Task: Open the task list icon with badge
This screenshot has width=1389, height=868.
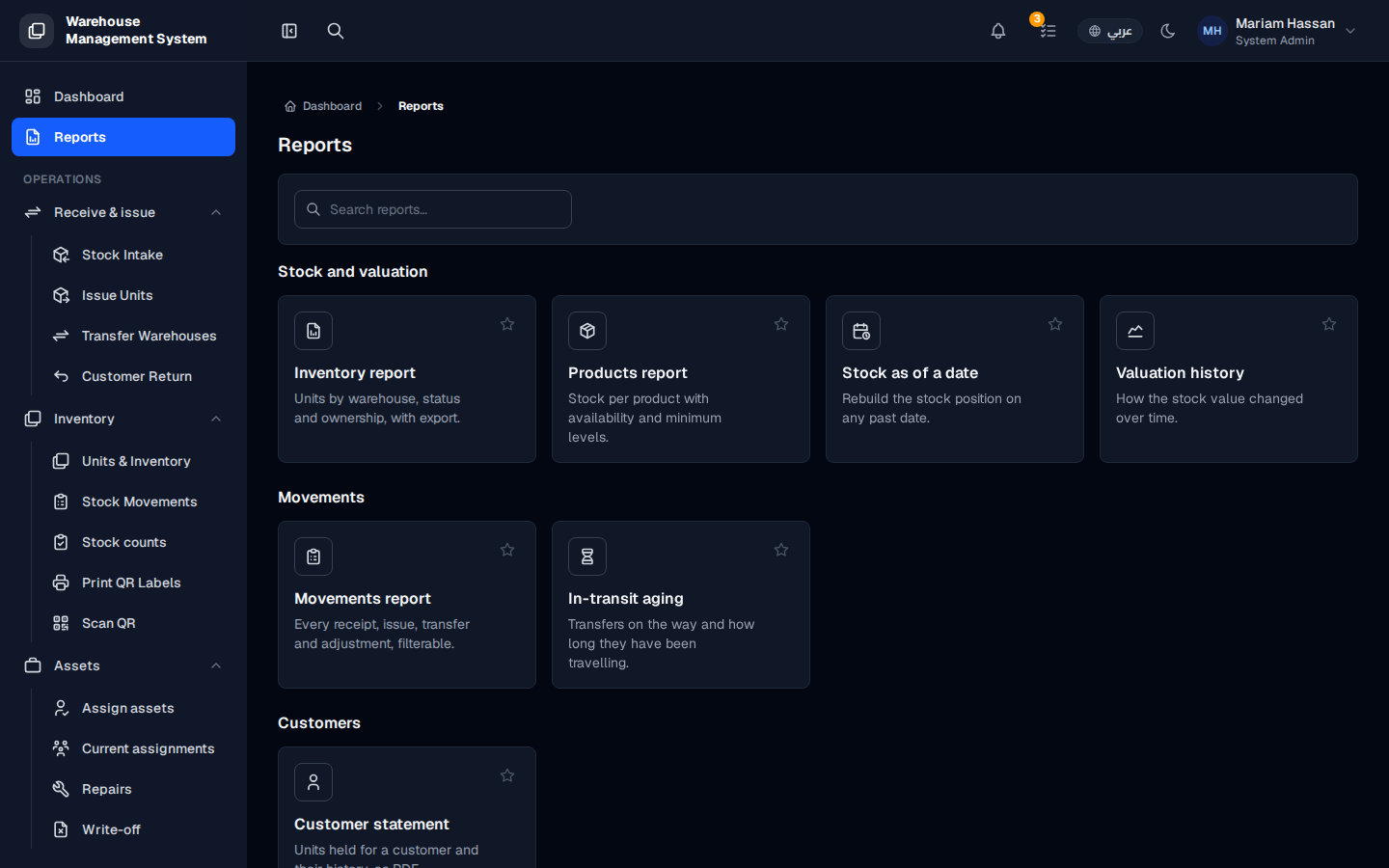Action: pos(1048,31)
